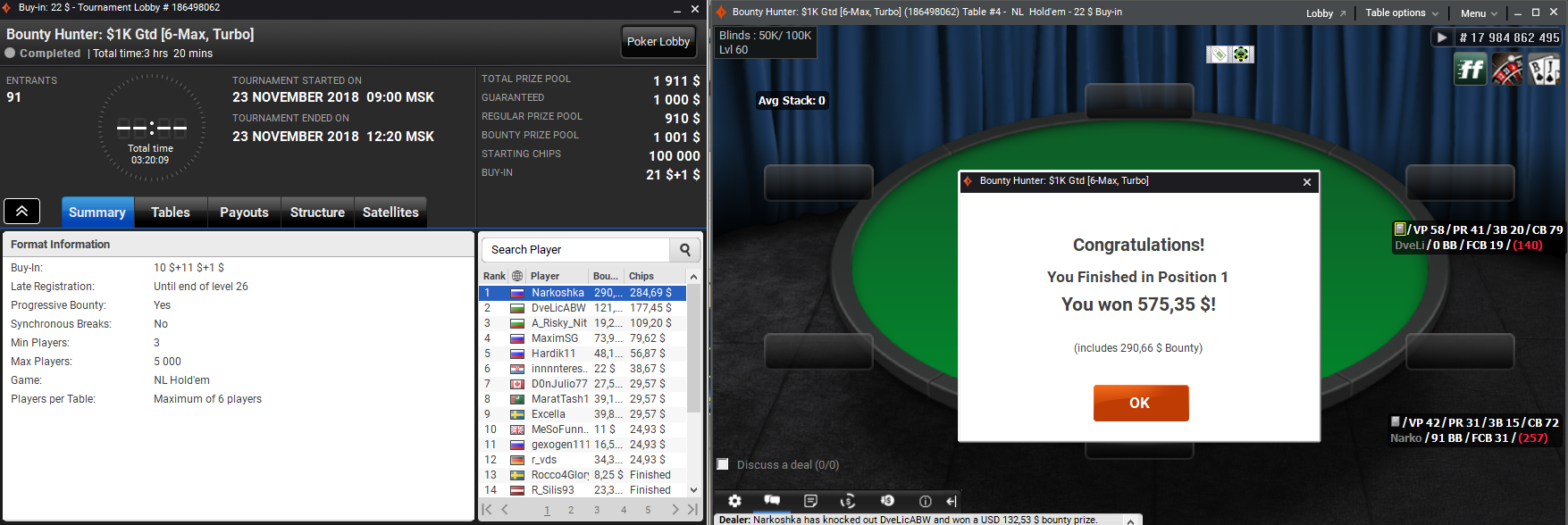The image size is (1568, 525).
Task: Select Hardik11 row in player list
Action: coord(583,354)
